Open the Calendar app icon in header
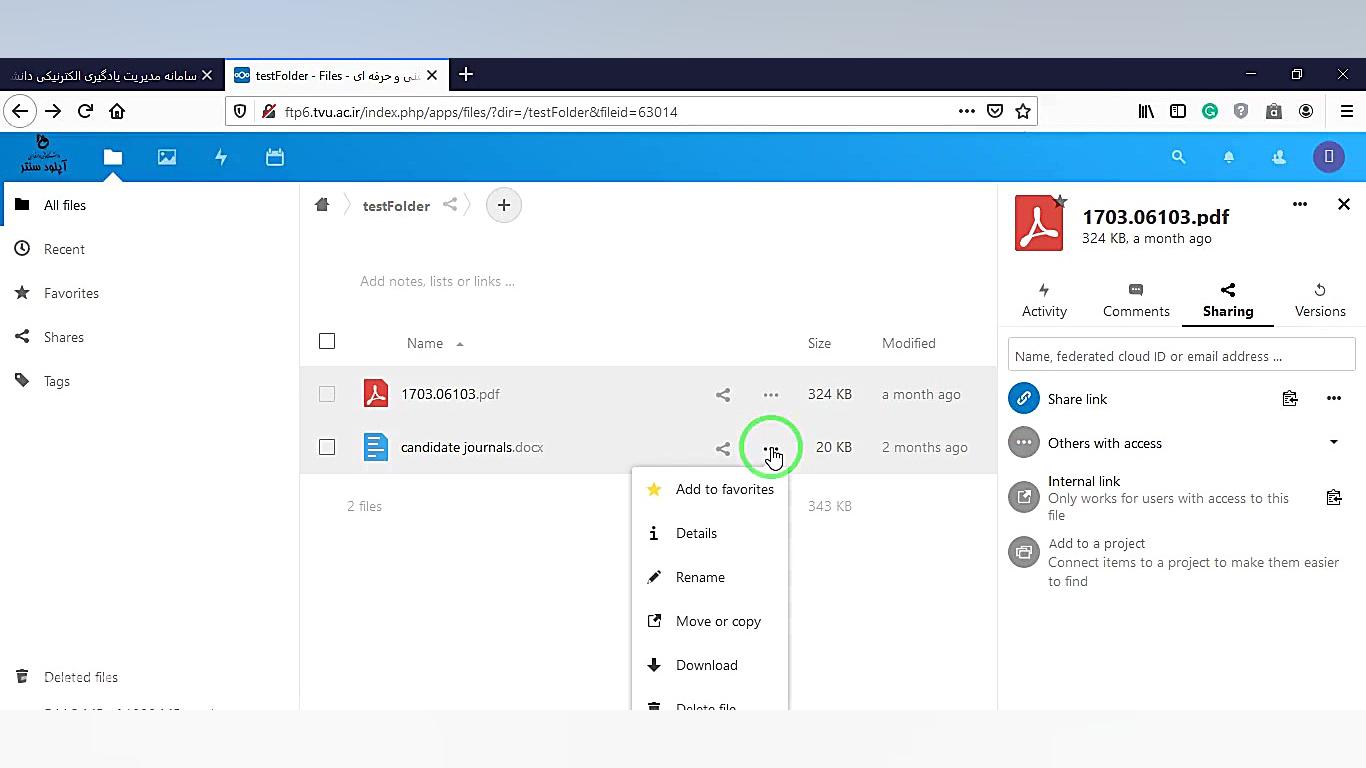This screenshot has height=768, width=1366. point(275,157)
